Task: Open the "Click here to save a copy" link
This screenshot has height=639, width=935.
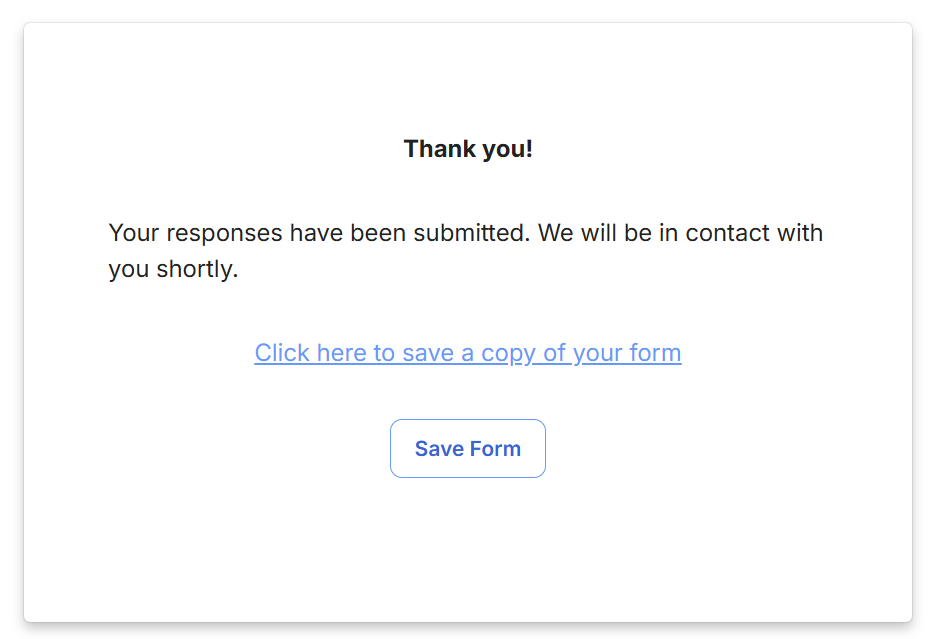Action: tap(467, 353)
